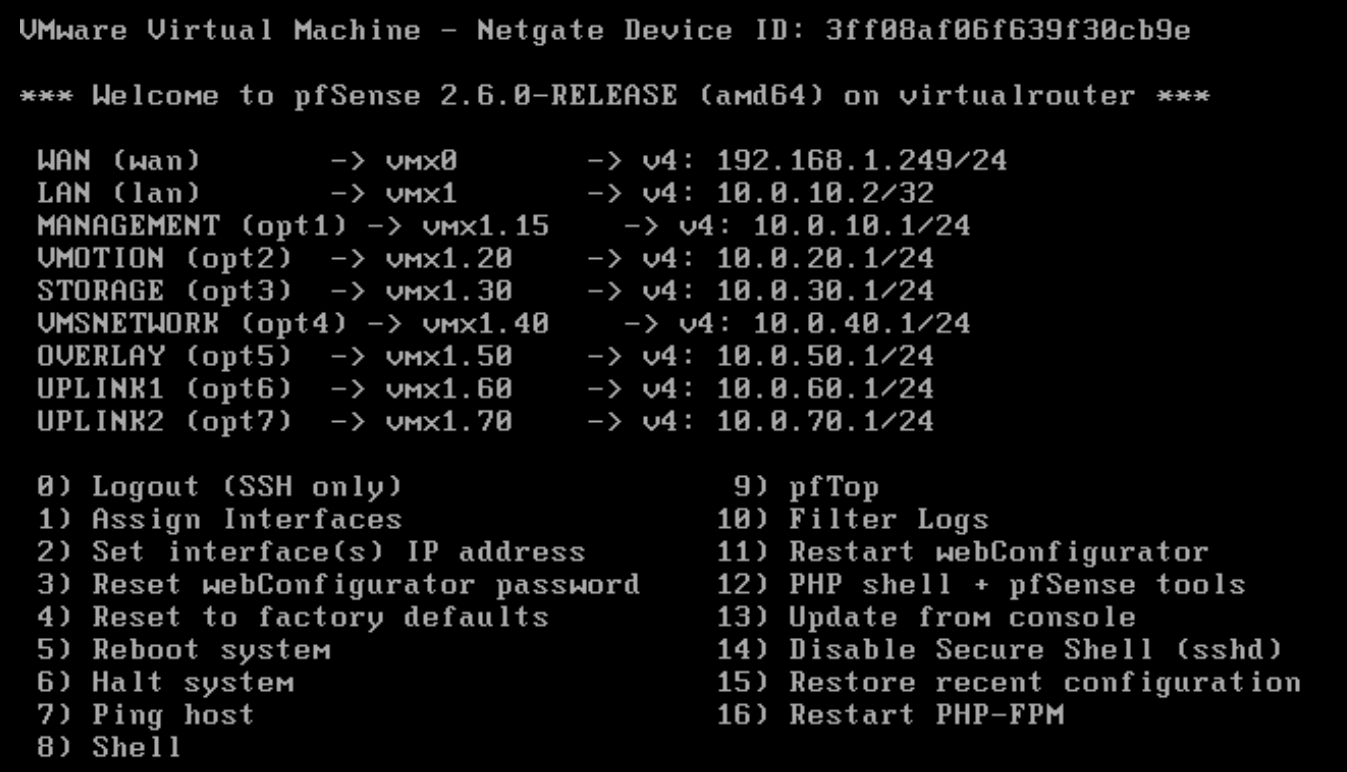Screen dimensions: 1347x772
Task: Click the MANAGEMENT (opt1) interface row
Action: tap(503, 226)
